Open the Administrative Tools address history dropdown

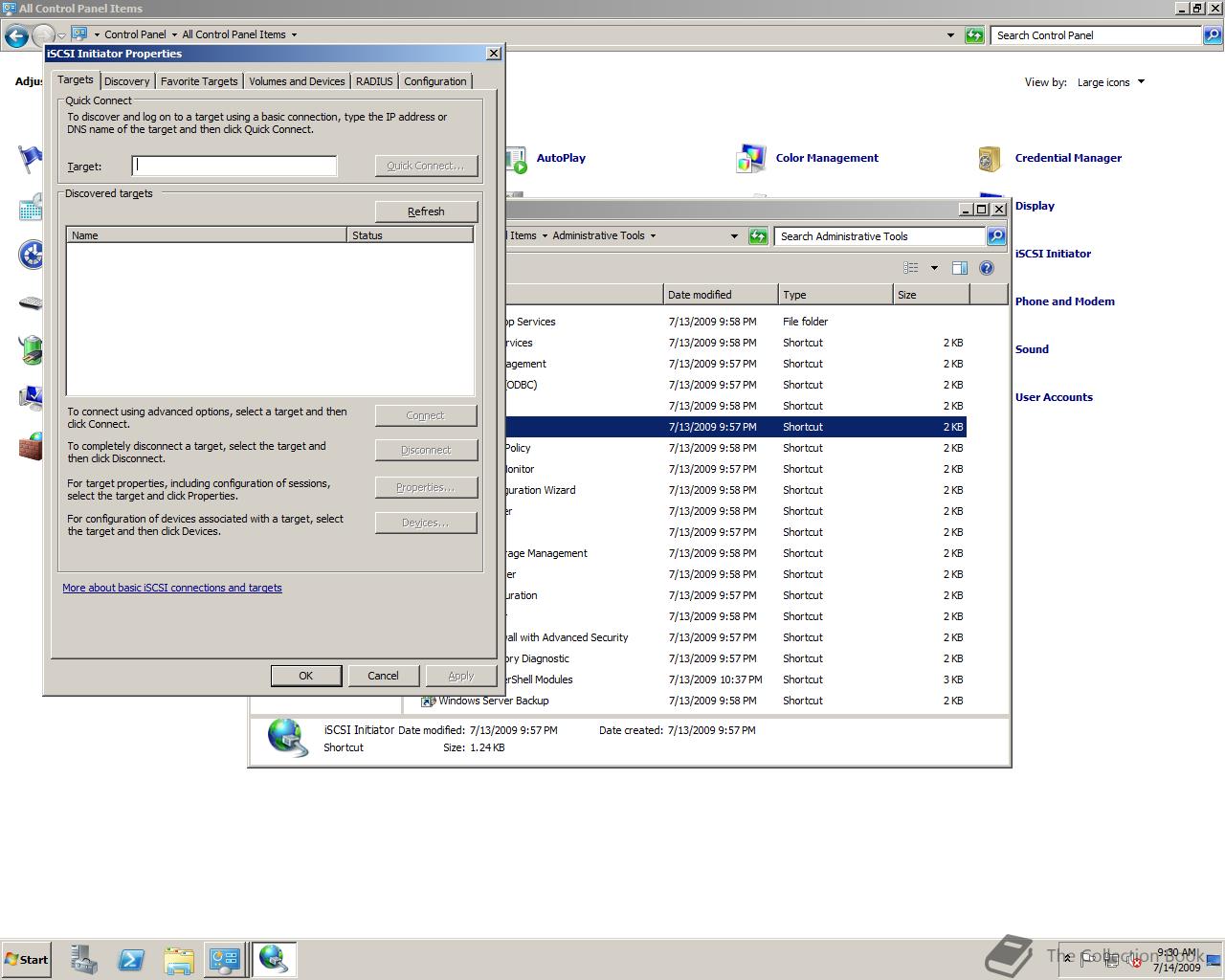734,236
